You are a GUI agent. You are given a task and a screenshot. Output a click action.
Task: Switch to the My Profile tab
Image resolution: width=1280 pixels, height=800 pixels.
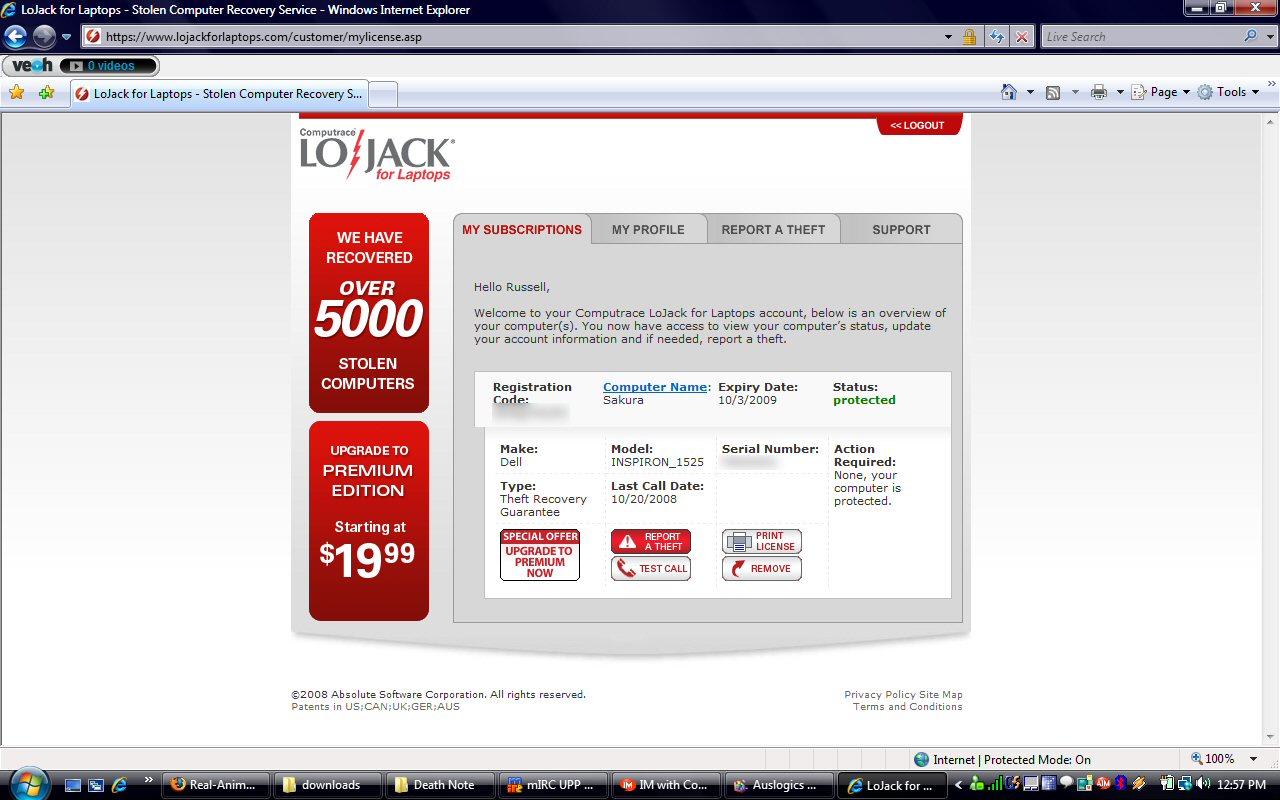(x=648, y=229)
